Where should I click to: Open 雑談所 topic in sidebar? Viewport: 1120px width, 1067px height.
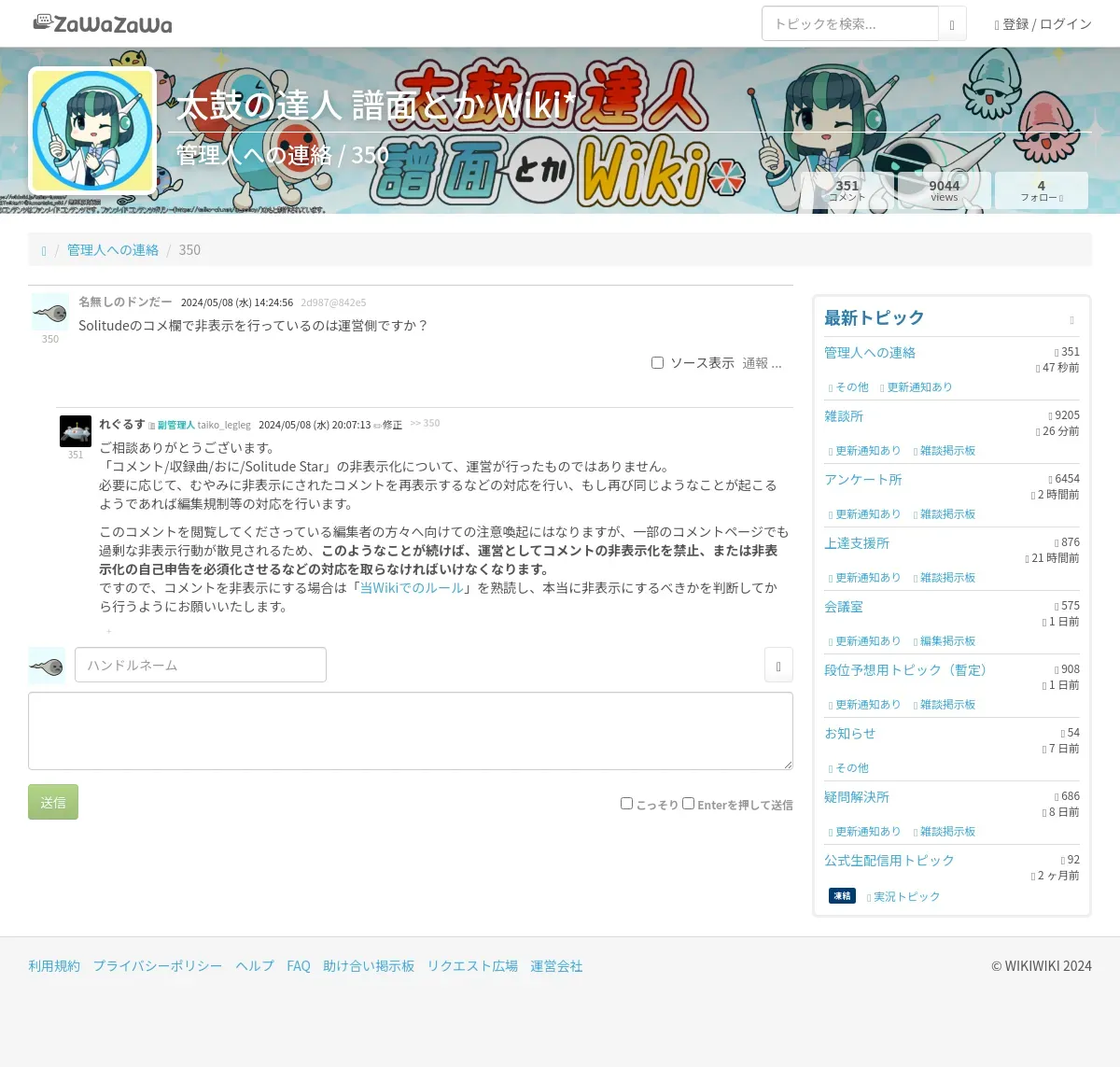pyautogui.click(x=844, y=416)
